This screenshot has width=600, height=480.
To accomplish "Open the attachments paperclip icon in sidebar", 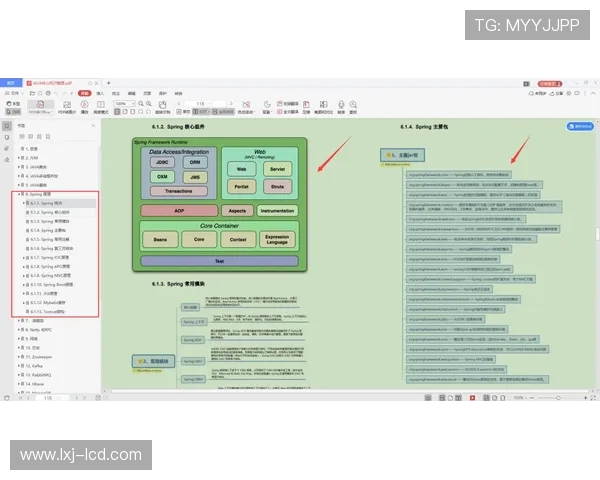I will click(x=7, y=149).
